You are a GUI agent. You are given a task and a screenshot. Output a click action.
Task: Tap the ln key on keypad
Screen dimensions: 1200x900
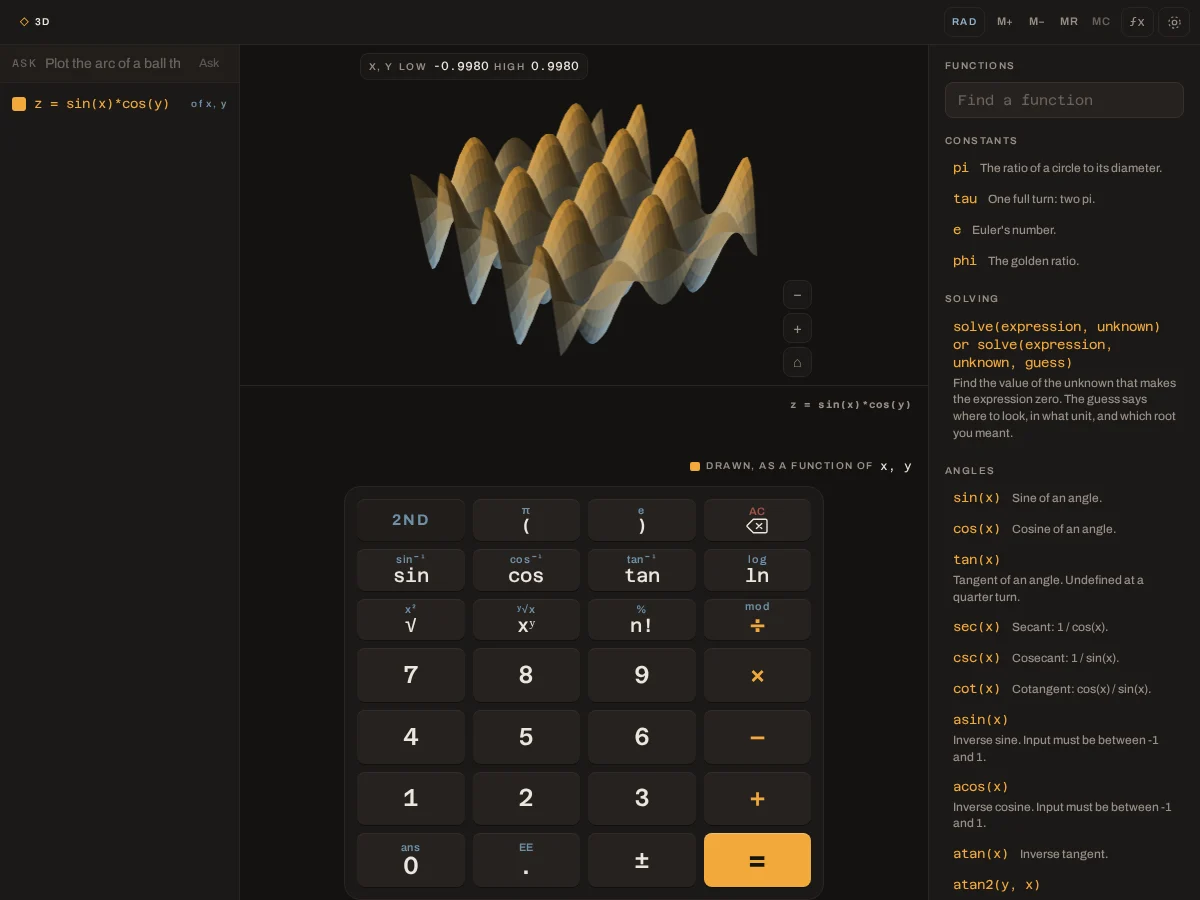(757, 570)
